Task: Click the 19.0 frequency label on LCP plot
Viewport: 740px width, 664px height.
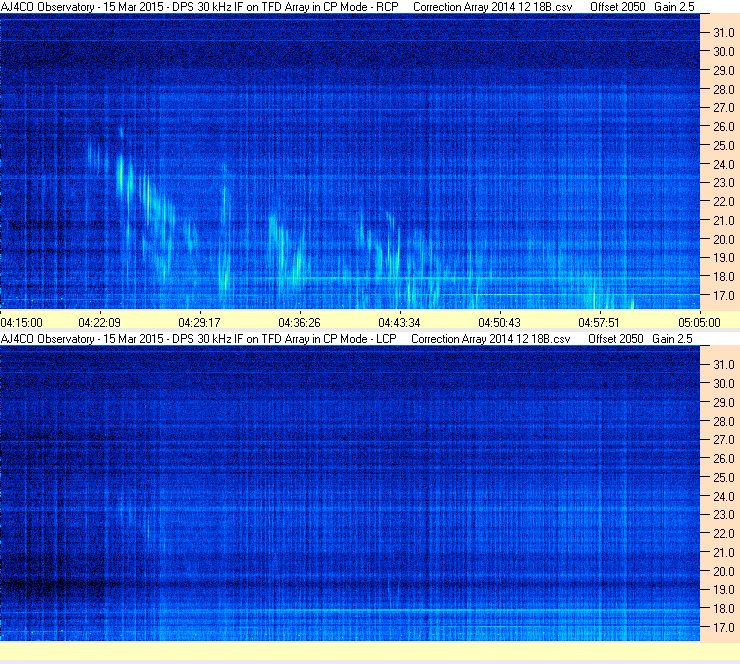Action: pos(723,590)
